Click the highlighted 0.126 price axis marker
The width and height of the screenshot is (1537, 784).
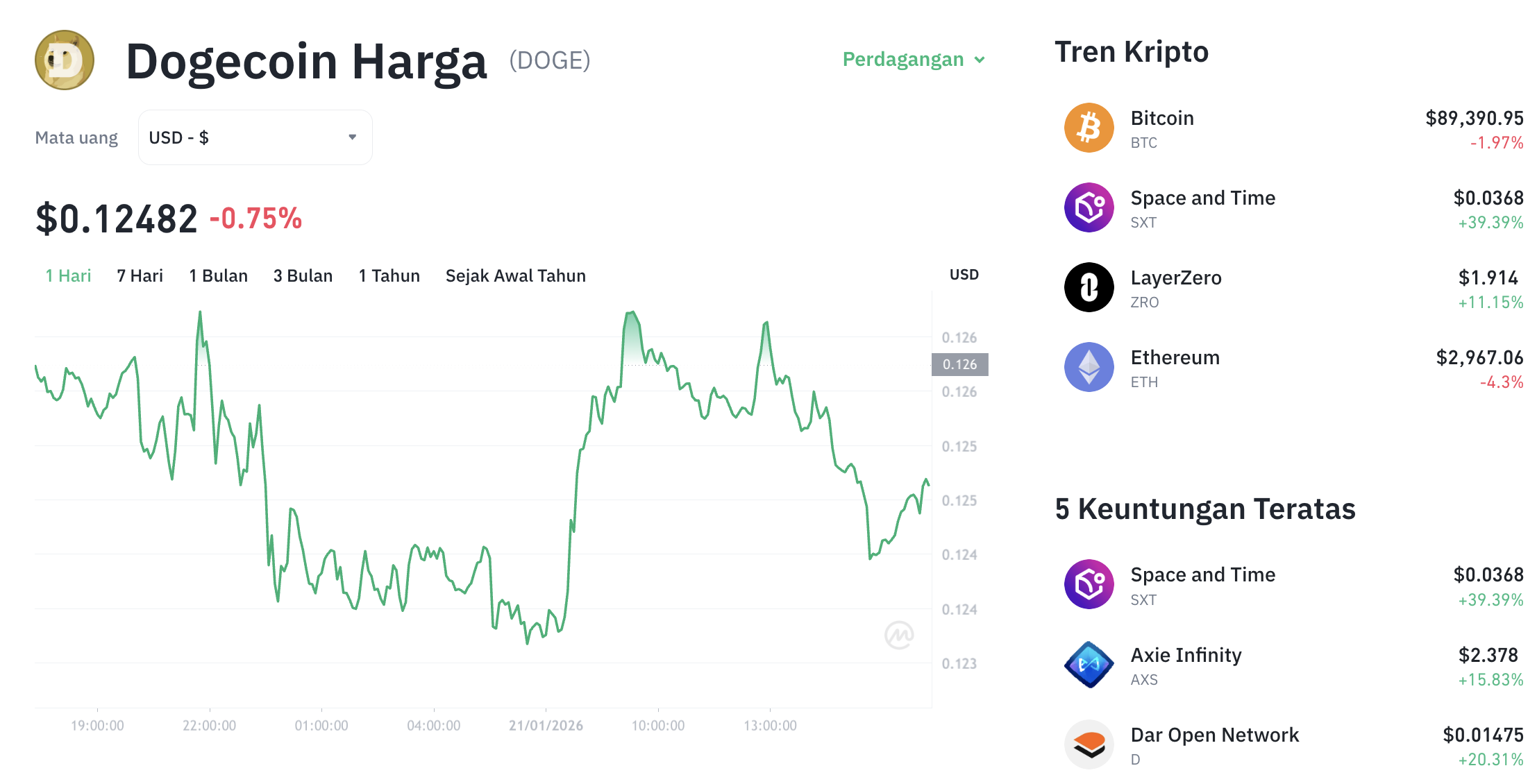[x=960, y=364]
